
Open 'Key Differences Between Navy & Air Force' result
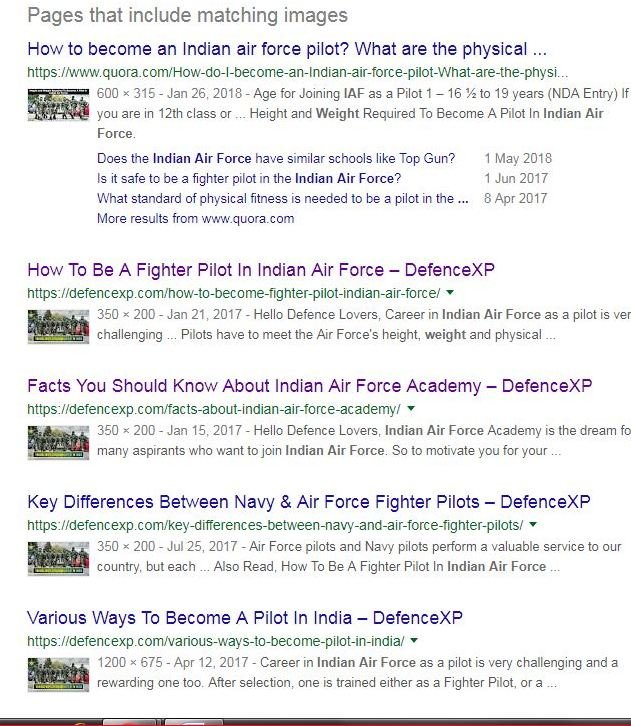pos(309,501)
